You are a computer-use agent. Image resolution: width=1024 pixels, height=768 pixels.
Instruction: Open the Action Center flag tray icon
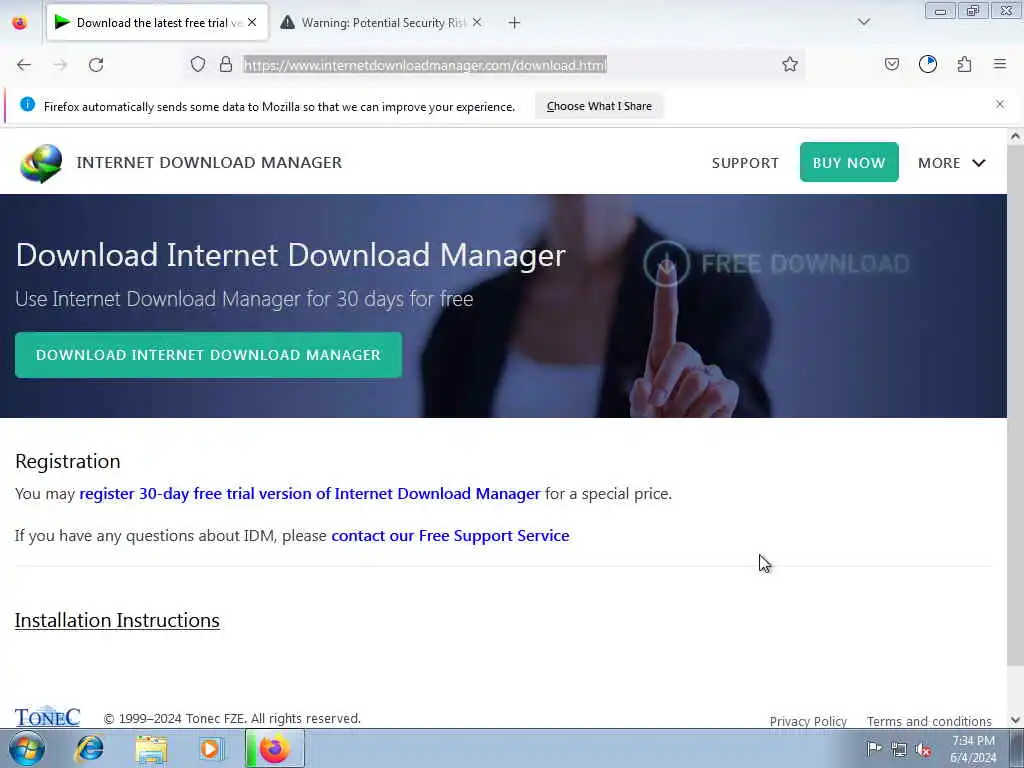click(x=873, y=748)
